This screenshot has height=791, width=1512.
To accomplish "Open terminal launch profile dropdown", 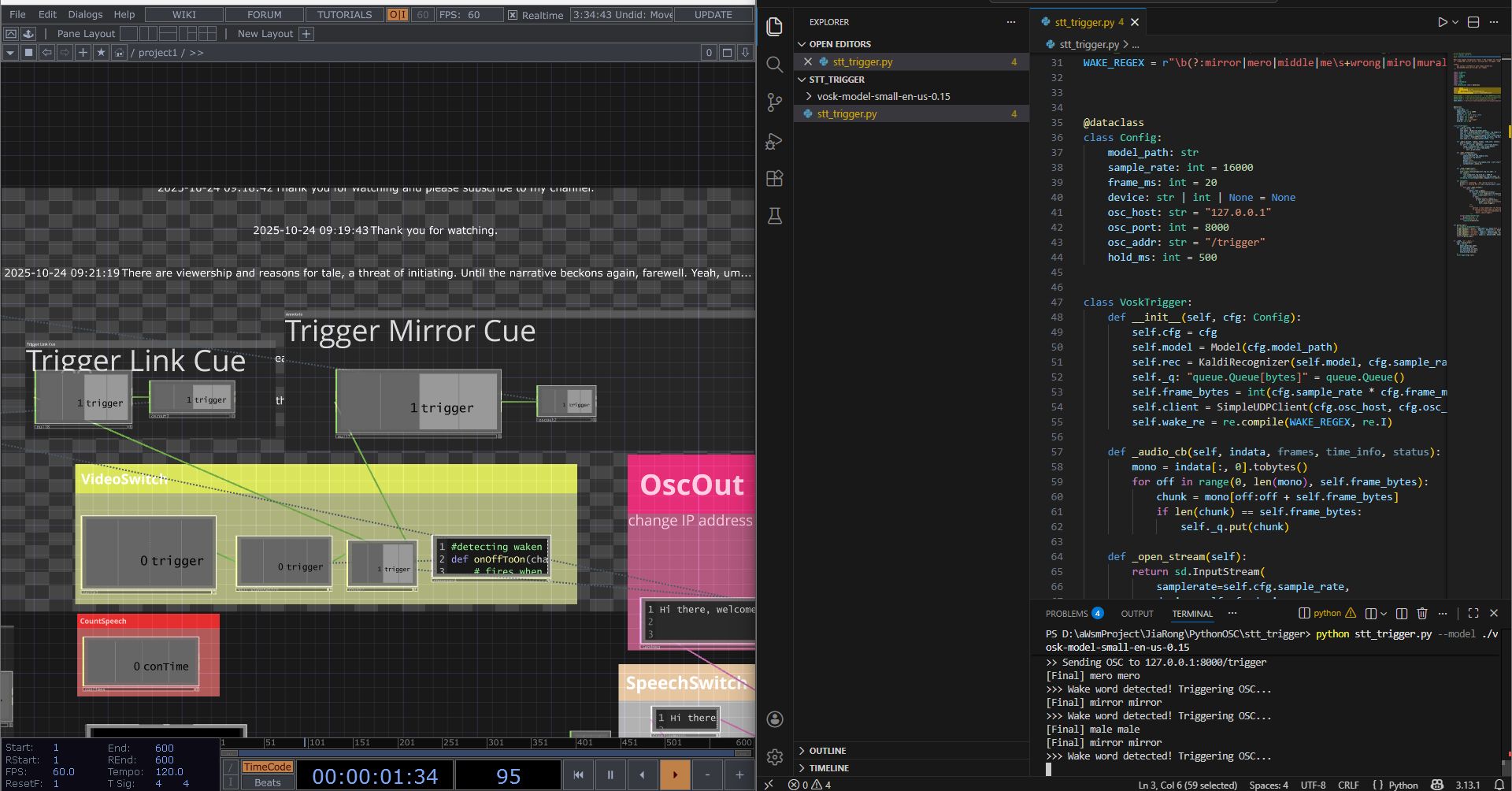I will click(1384, 613).
